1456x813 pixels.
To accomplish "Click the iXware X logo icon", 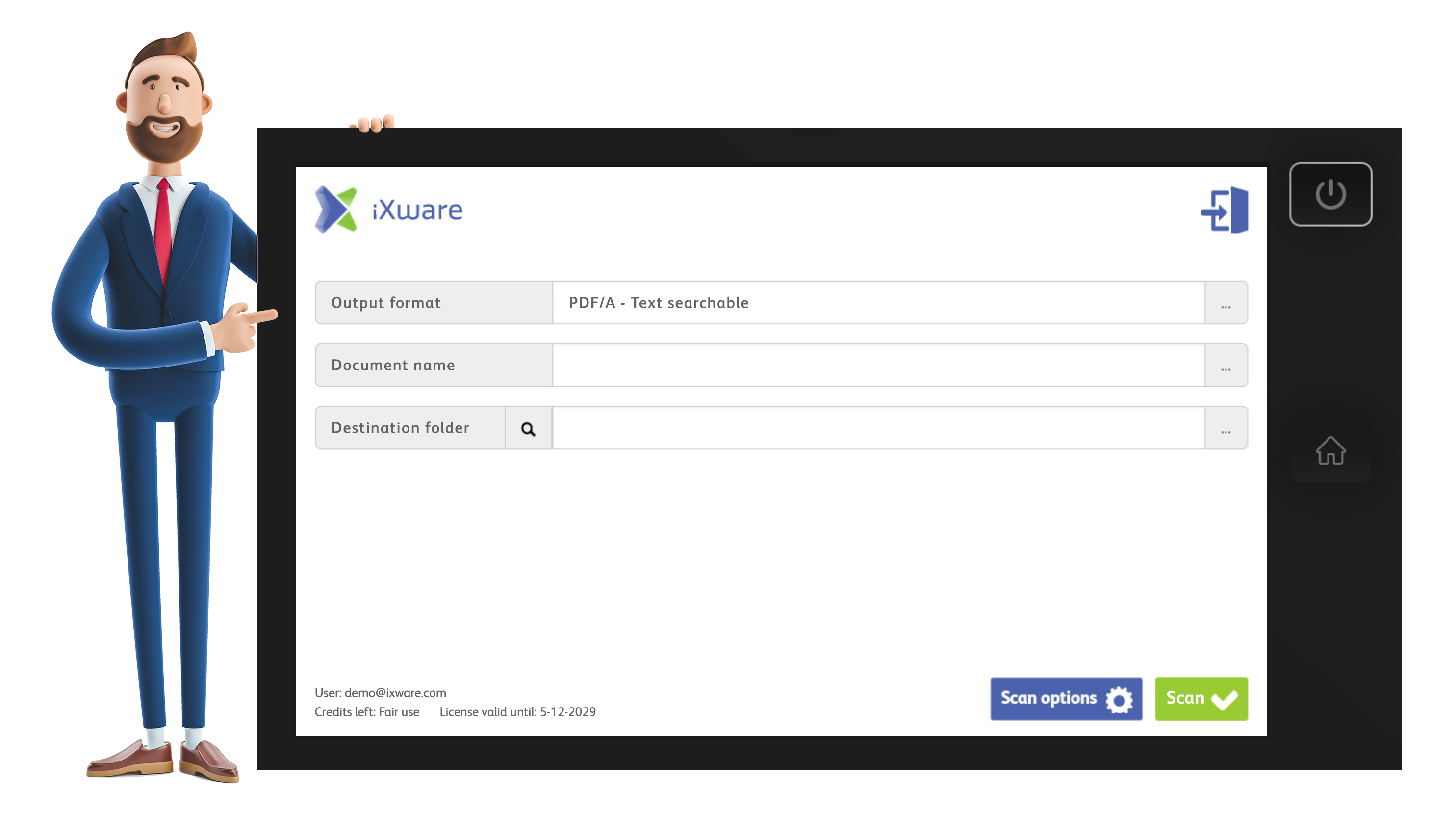I will click(336, 210).
